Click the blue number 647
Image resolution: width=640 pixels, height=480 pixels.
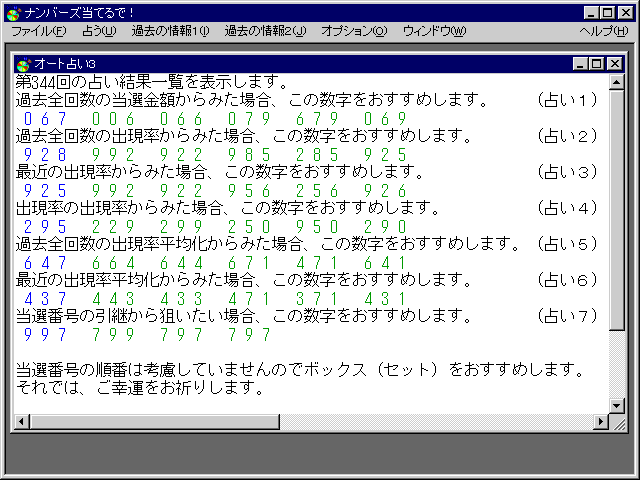point(45,263)
